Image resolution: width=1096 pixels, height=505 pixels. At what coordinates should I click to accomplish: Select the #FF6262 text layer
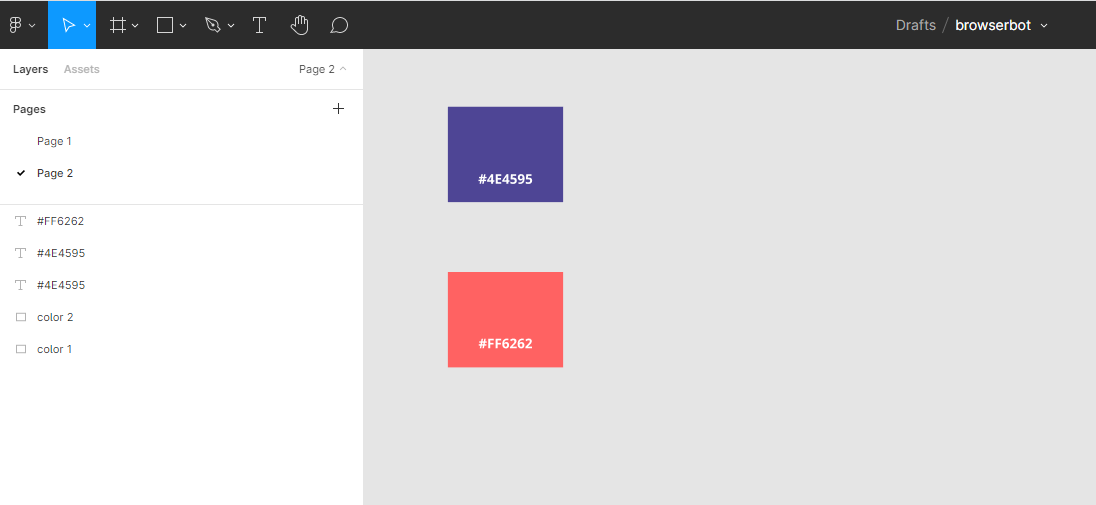[60, 221]
